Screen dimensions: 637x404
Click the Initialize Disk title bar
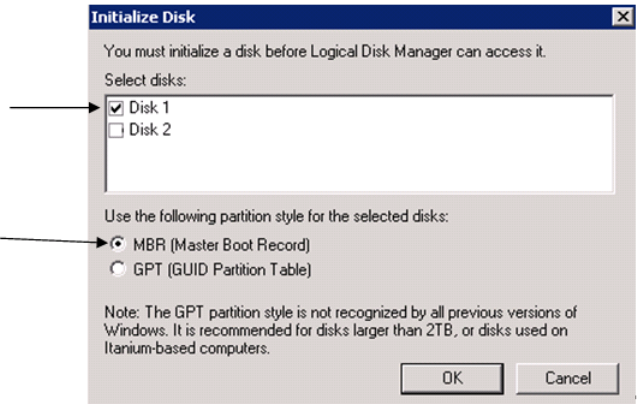point(300,17)
